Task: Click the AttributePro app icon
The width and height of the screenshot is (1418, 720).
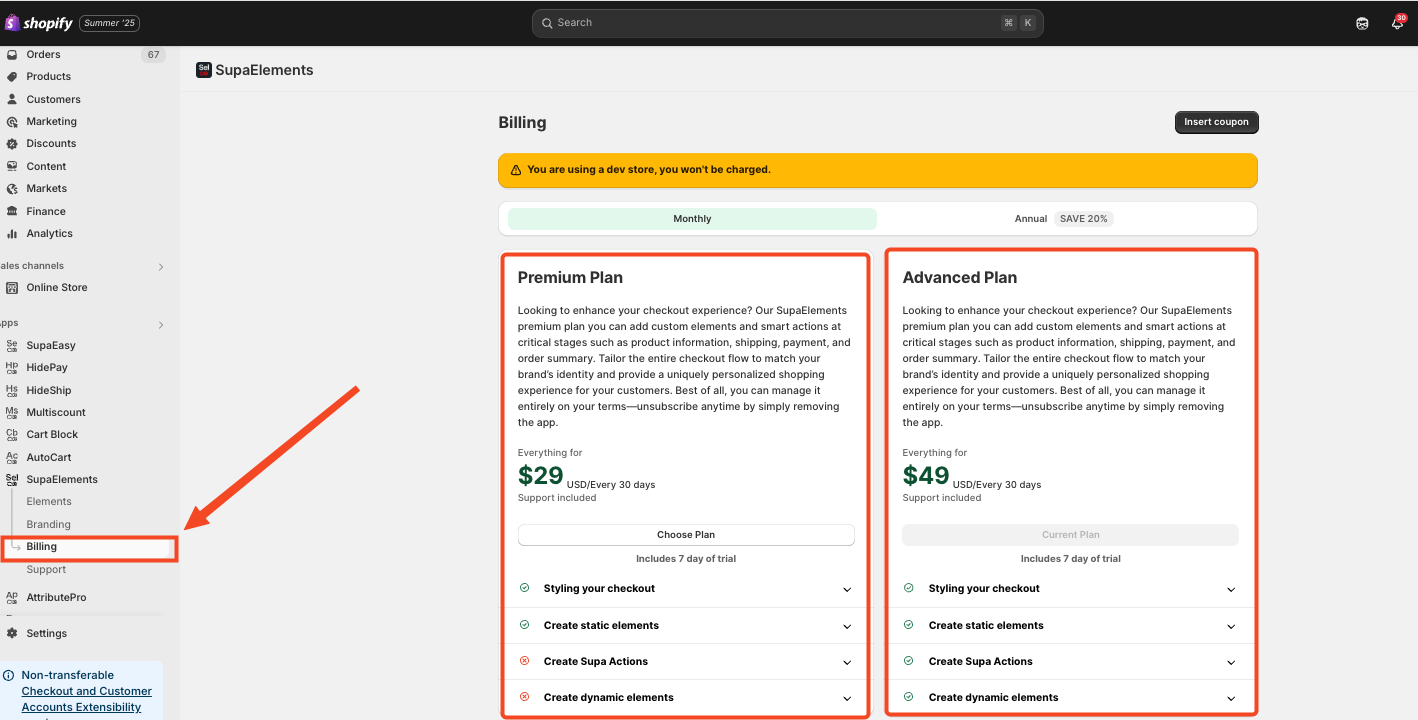Action: pyautogui.click(x=12, y=597)
